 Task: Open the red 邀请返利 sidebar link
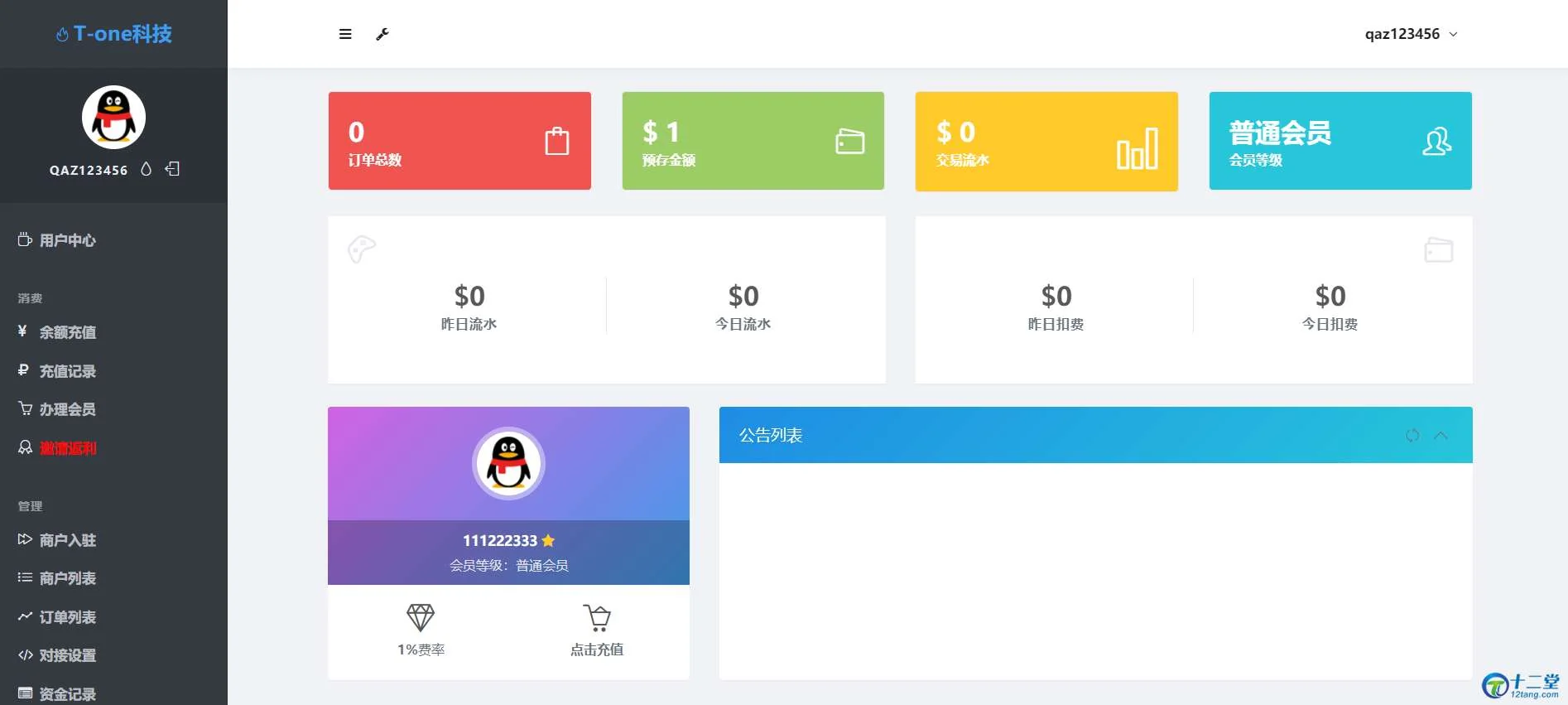(67, 448)
